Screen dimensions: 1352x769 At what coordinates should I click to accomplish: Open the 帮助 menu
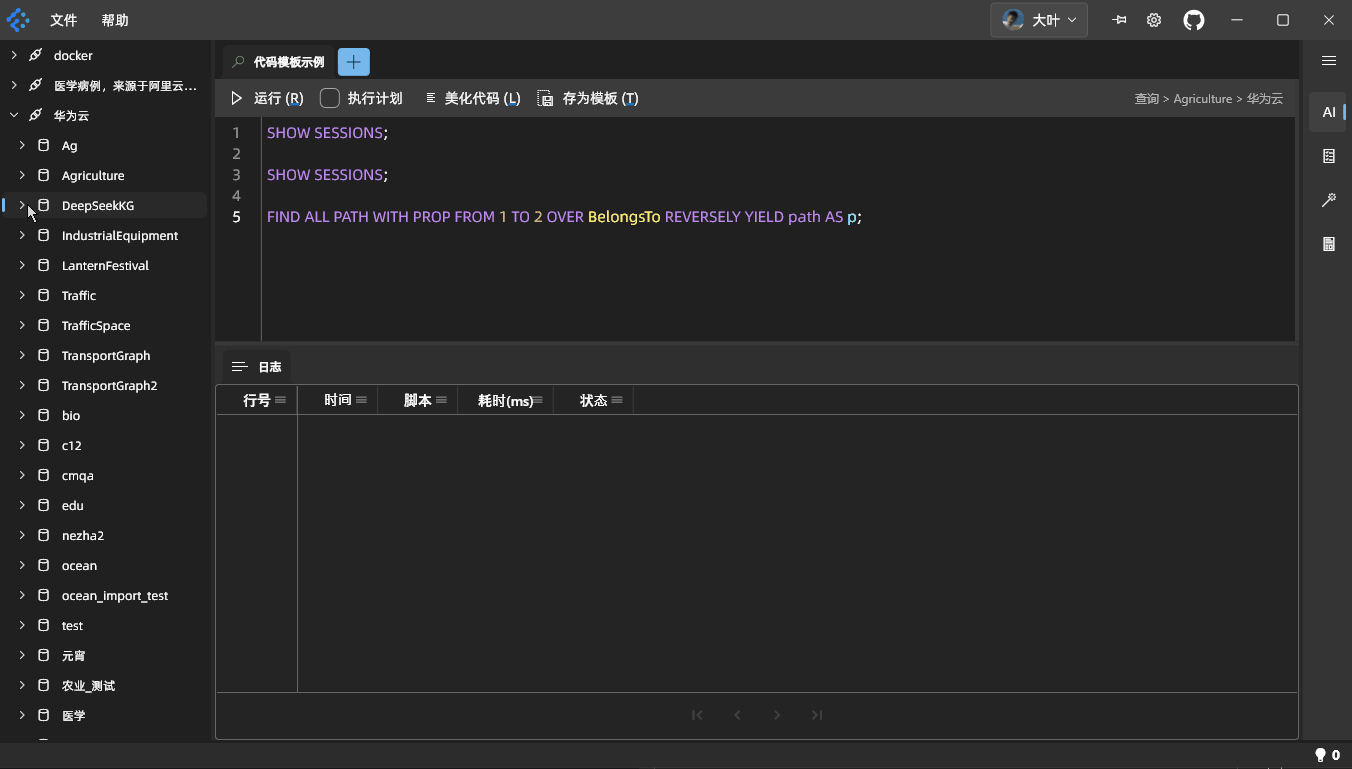115,20
